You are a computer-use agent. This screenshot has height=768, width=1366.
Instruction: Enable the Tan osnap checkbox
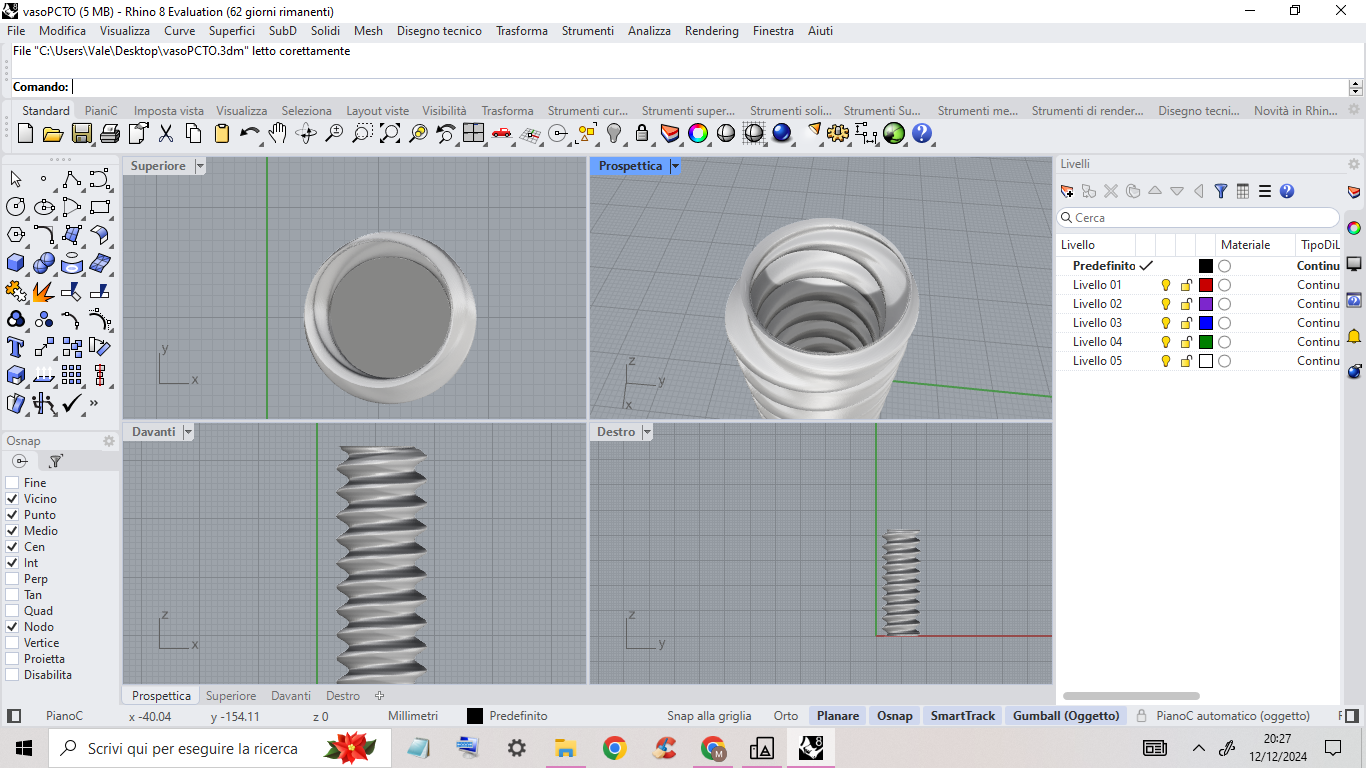click(x=12, y=595)
